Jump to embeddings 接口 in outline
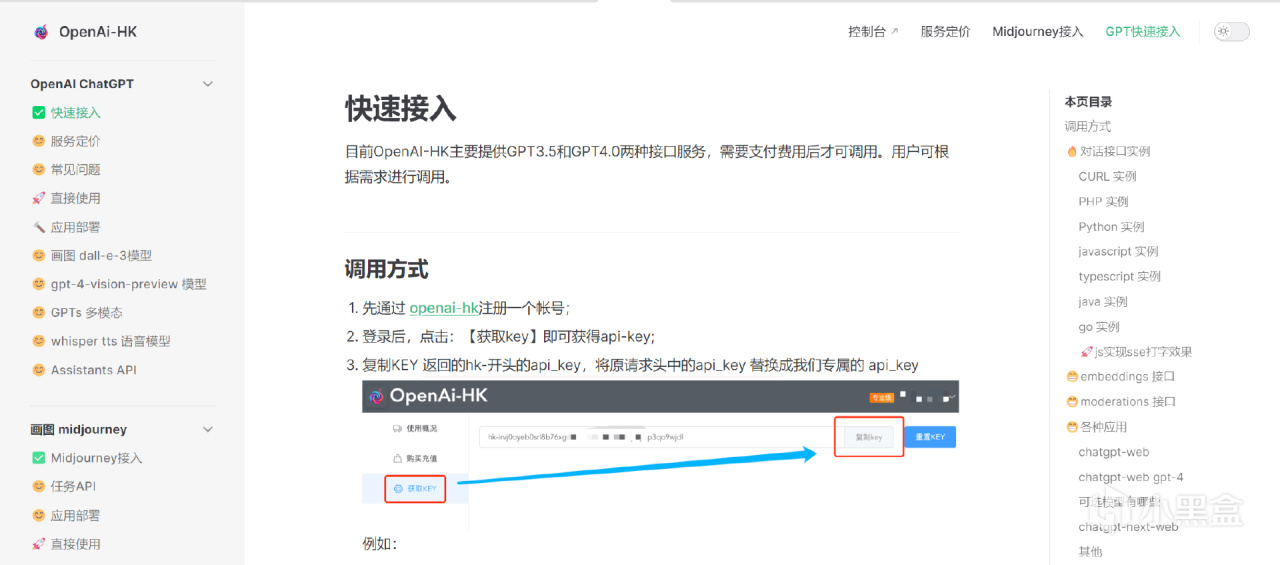Image resolution: width=1280 pixels, height=565 pixels. coord(1127,377)
